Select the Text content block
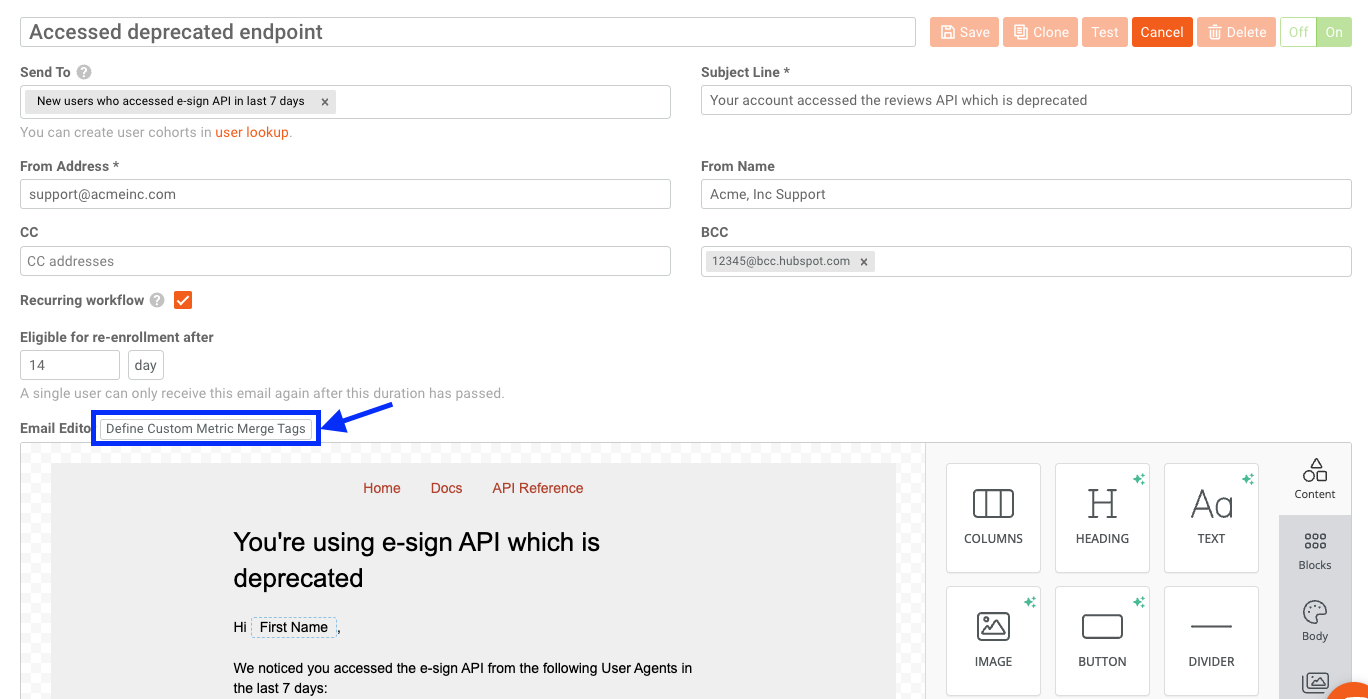 click(1211, 518)
